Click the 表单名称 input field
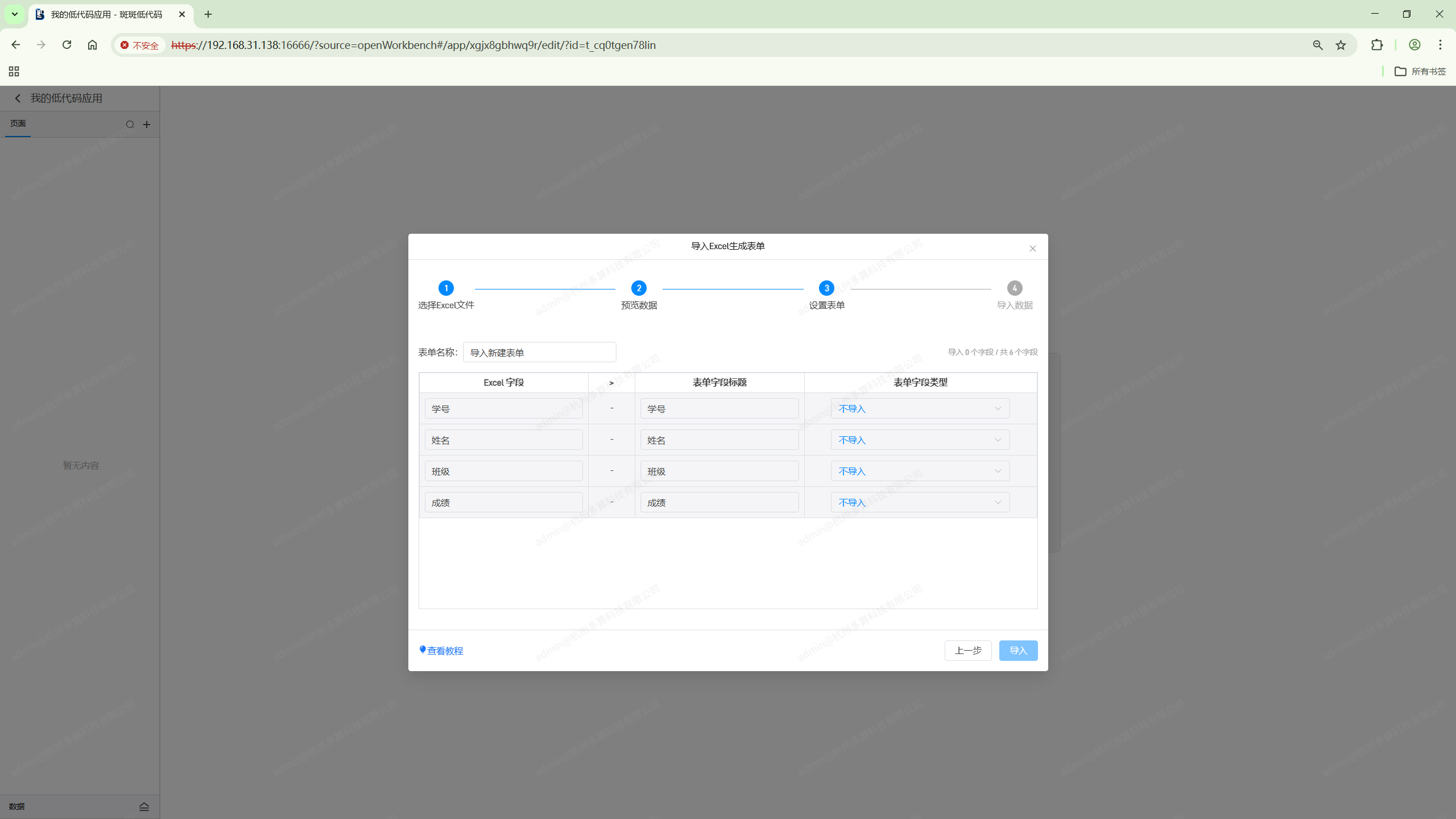Image resolution: width=1456 pixels, height=819 pixels. pyautogui.click(x=539, y=353)
